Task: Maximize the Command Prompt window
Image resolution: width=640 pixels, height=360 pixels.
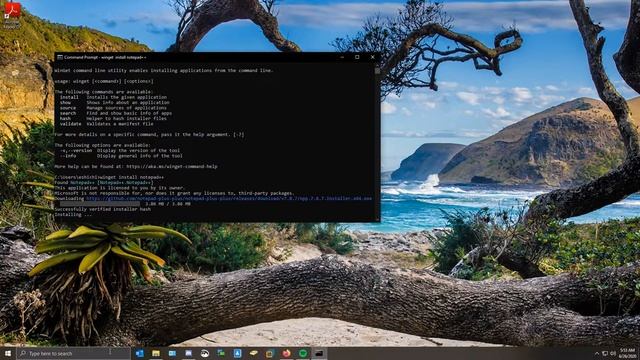Action: click(357, 58)
